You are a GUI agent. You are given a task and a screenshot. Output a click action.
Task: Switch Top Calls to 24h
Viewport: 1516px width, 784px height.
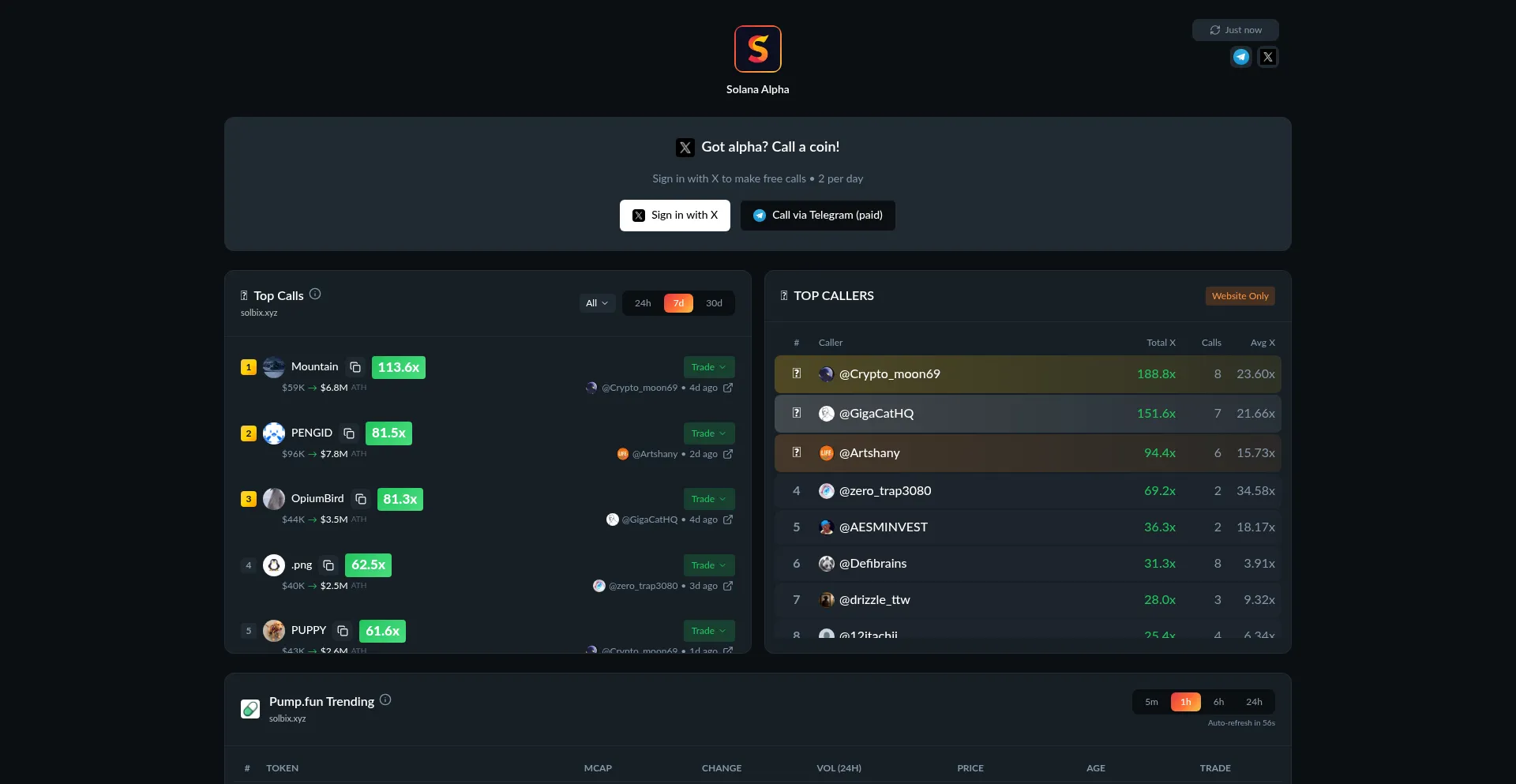(x=643, y=303)
